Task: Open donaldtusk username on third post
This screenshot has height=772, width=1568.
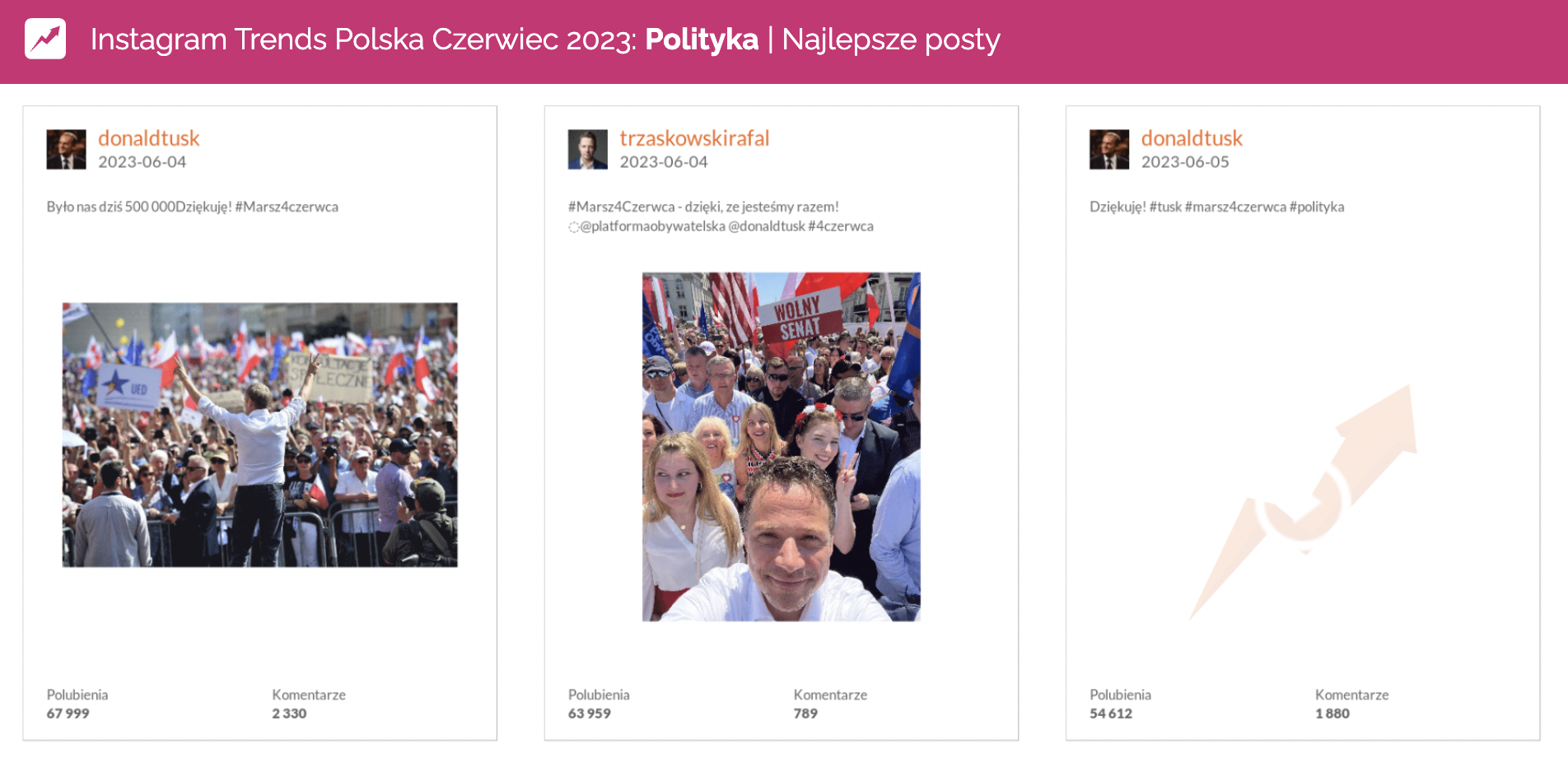Action: (1192, 138)
